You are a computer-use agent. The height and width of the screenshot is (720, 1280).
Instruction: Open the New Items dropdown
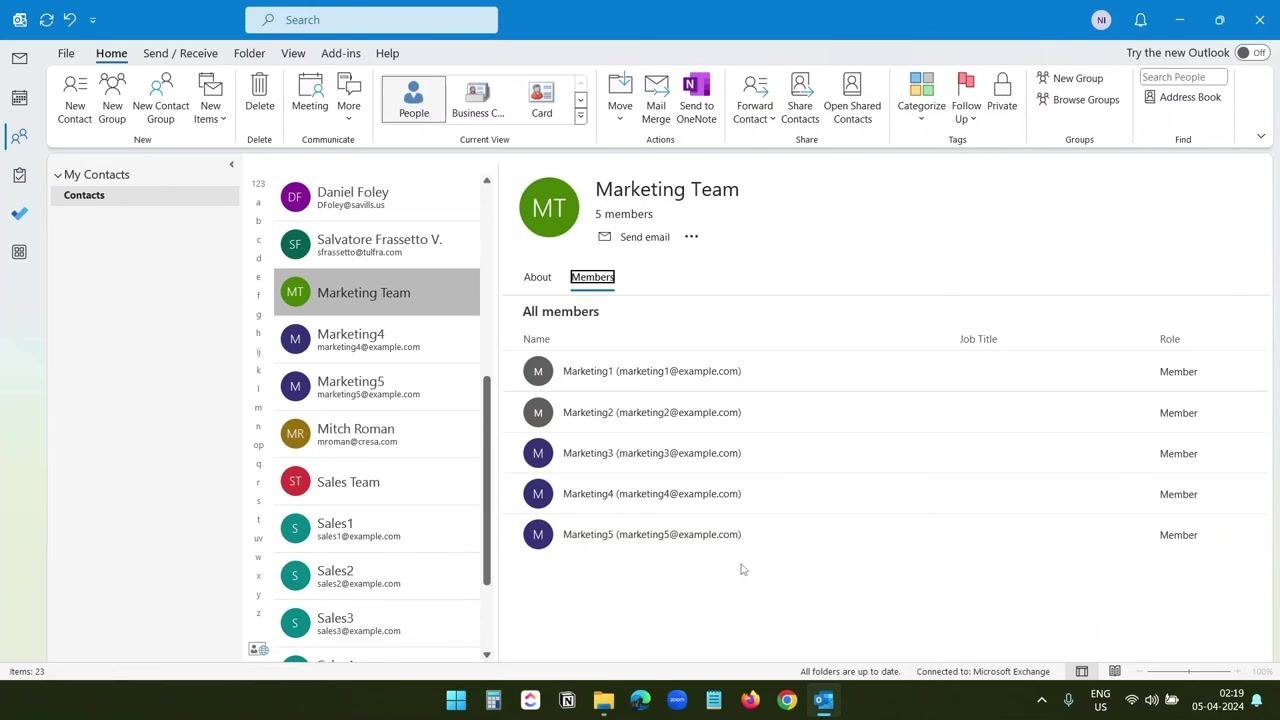coord(210,98)
